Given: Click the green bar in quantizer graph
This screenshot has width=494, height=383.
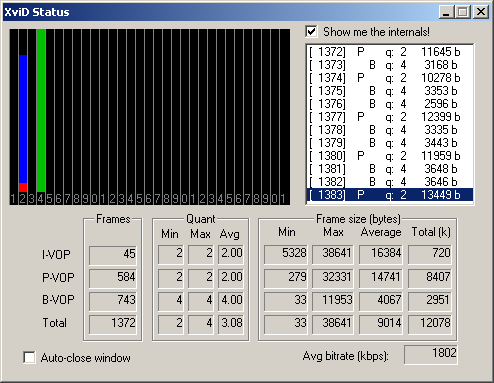Looking at the screenshot, I should pos(41,110).
